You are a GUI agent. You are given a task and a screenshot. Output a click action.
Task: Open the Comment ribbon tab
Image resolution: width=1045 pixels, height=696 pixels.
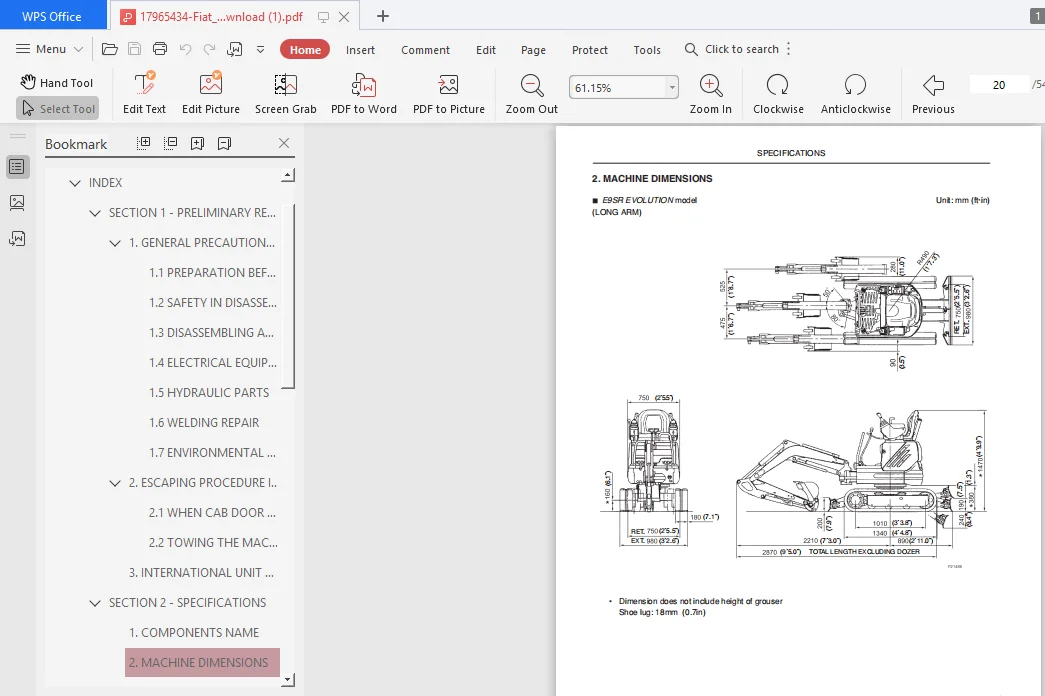point(425,50)
